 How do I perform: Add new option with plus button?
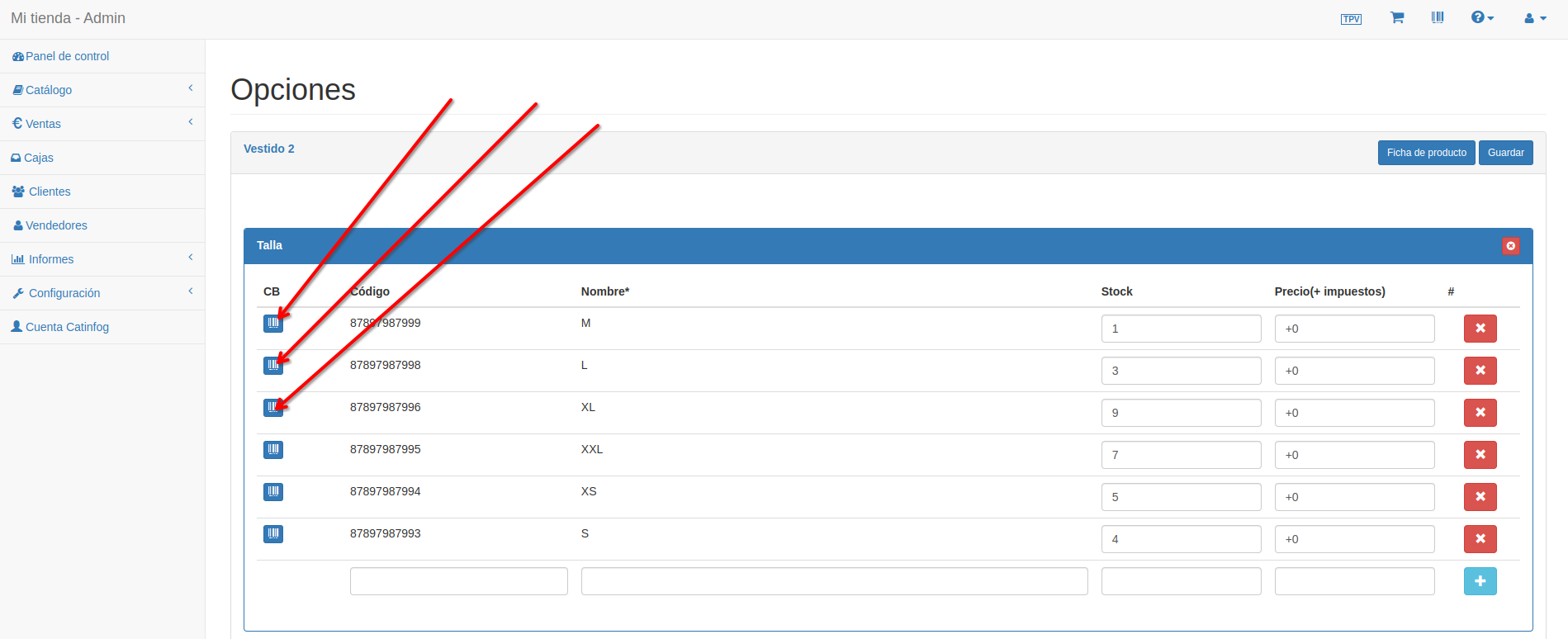(1480, 581)
